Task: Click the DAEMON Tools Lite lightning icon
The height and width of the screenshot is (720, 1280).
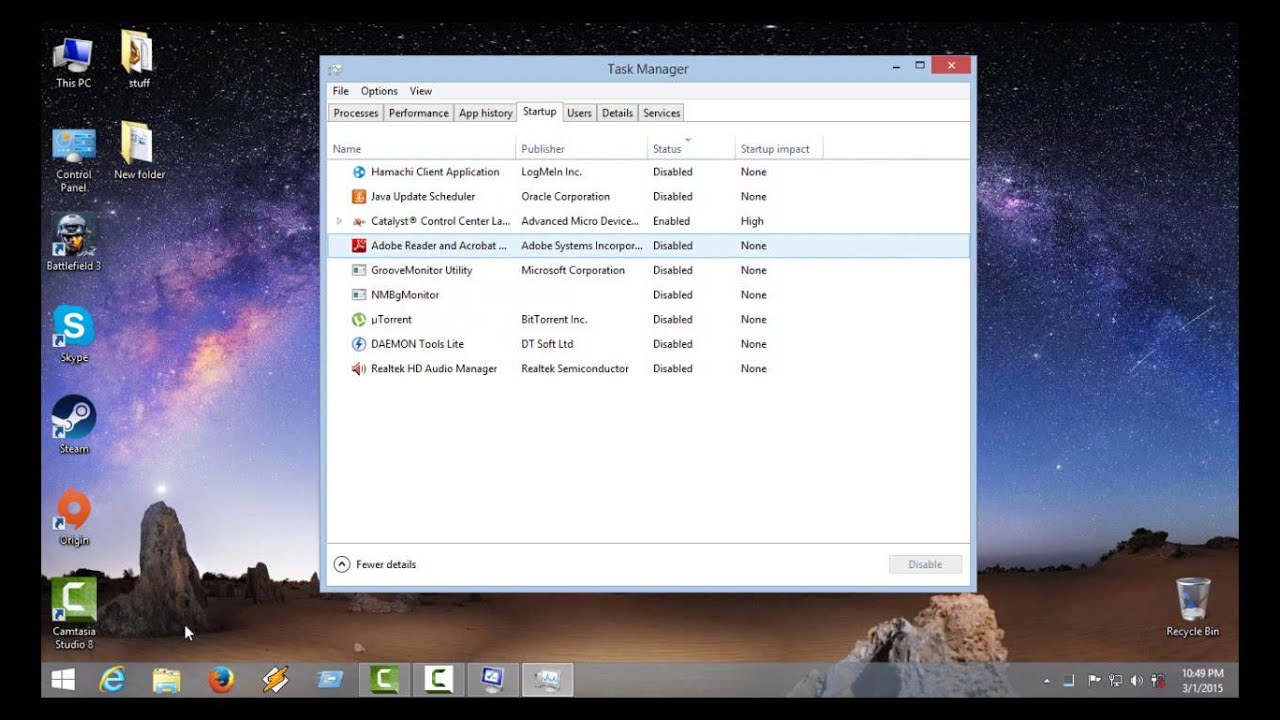Action: coord(359,344)
